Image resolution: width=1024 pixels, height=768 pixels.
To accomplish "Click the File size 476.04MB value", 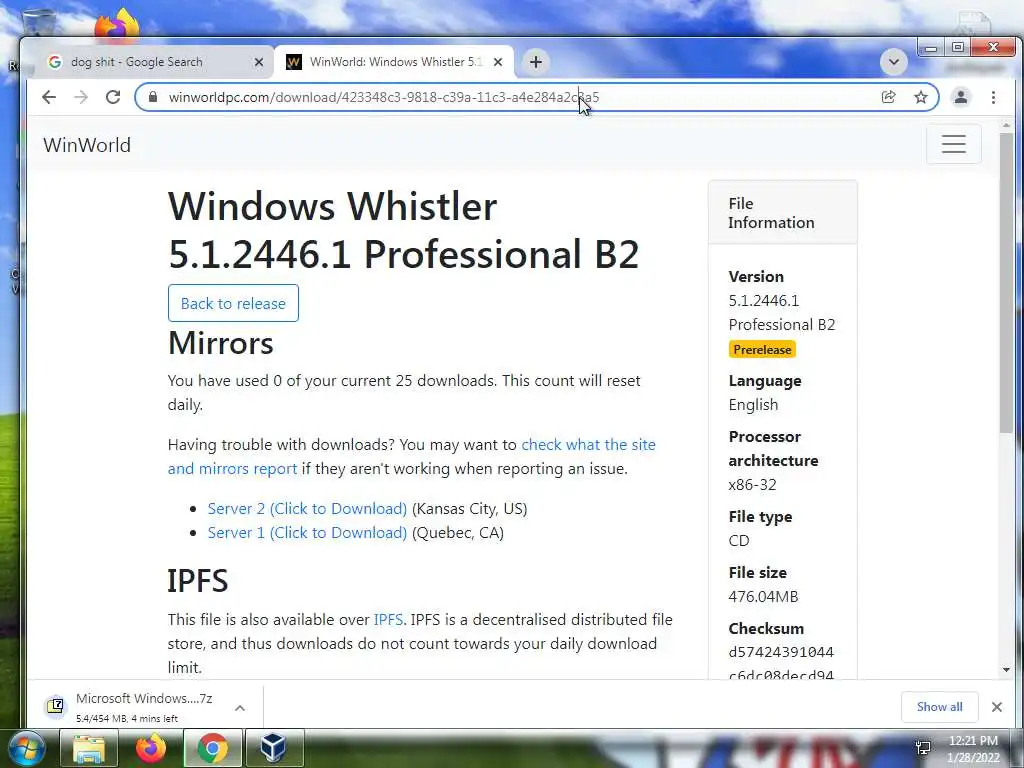I will point(763,597).
